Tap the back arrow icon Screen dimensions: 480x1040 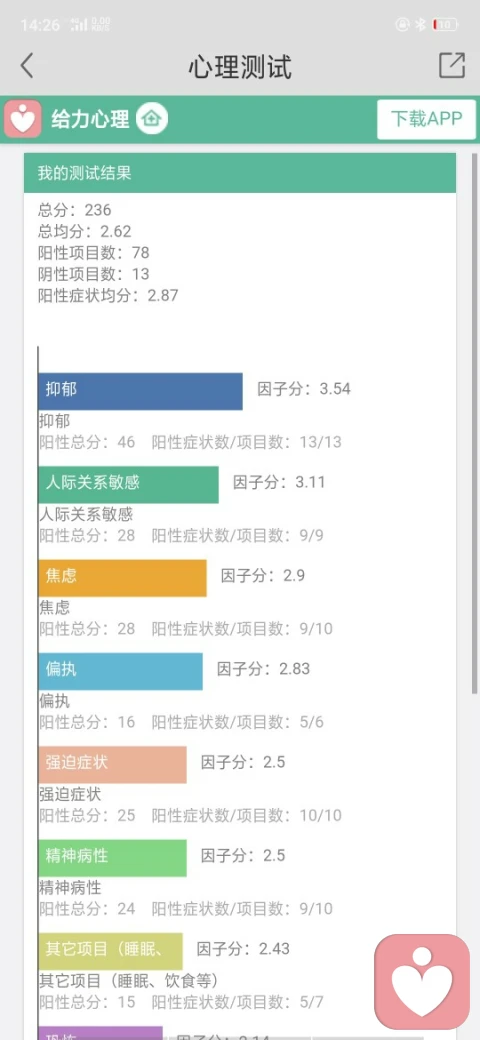point(27,66)
